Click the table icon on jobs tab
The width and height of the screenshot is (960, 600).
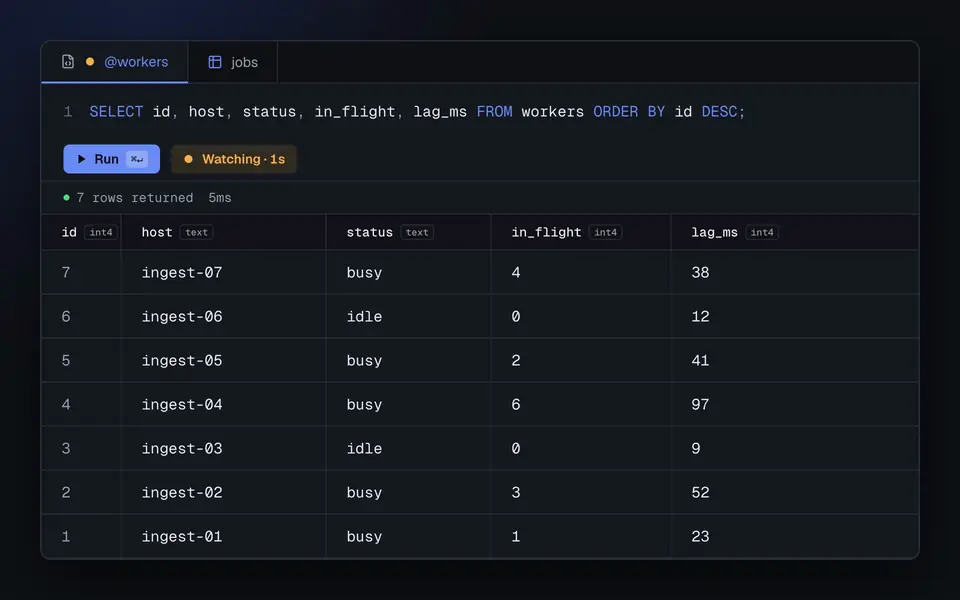215,62
